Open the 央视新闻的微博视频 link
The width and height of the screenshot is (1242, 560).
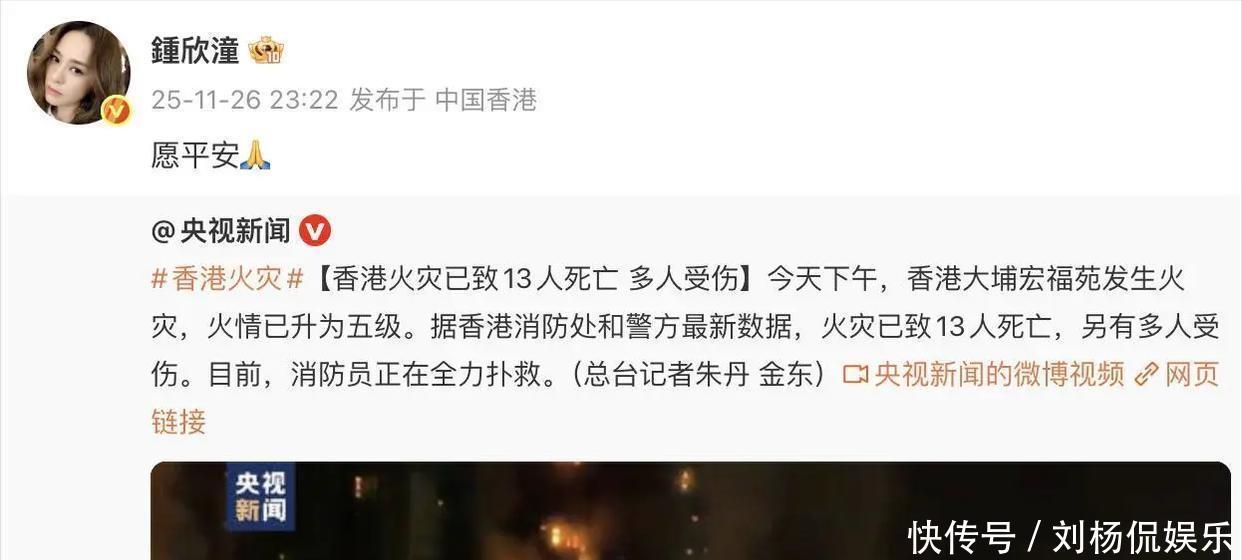click(999, 375)
